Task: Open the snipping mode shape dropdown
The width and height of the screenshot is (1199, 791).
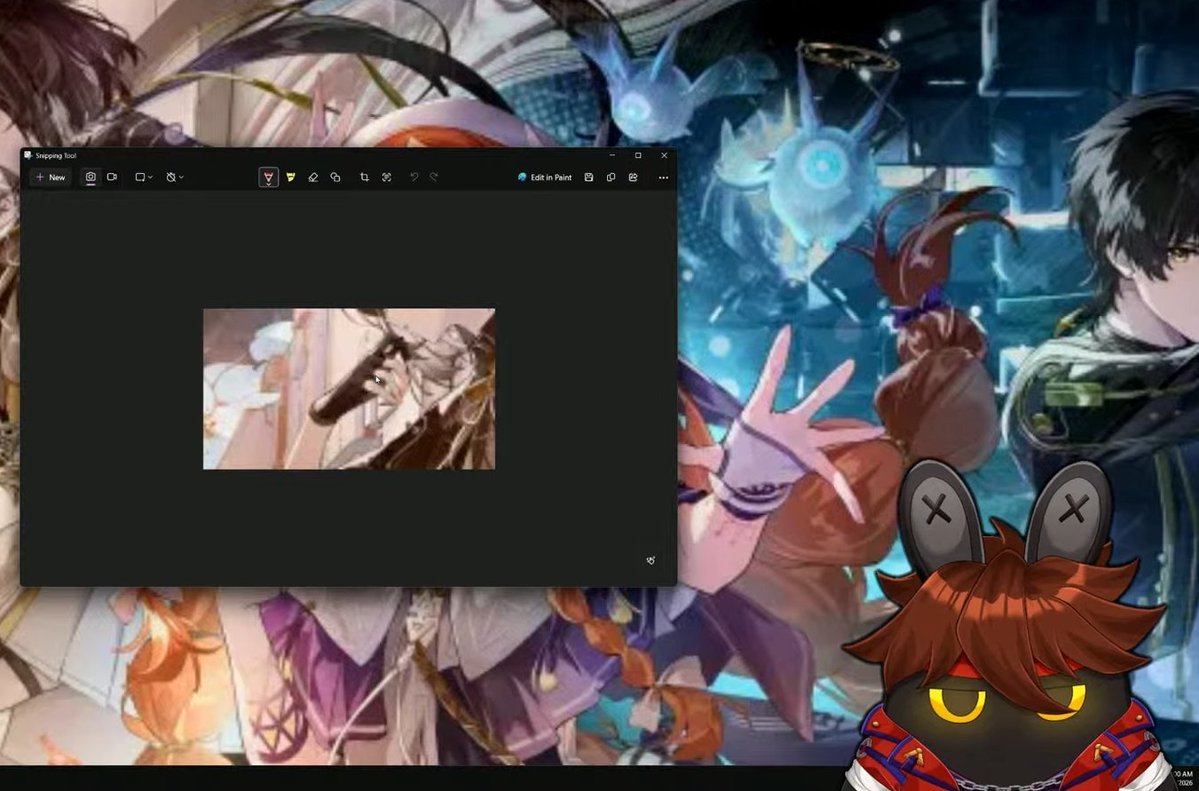Action: [144, 177]
